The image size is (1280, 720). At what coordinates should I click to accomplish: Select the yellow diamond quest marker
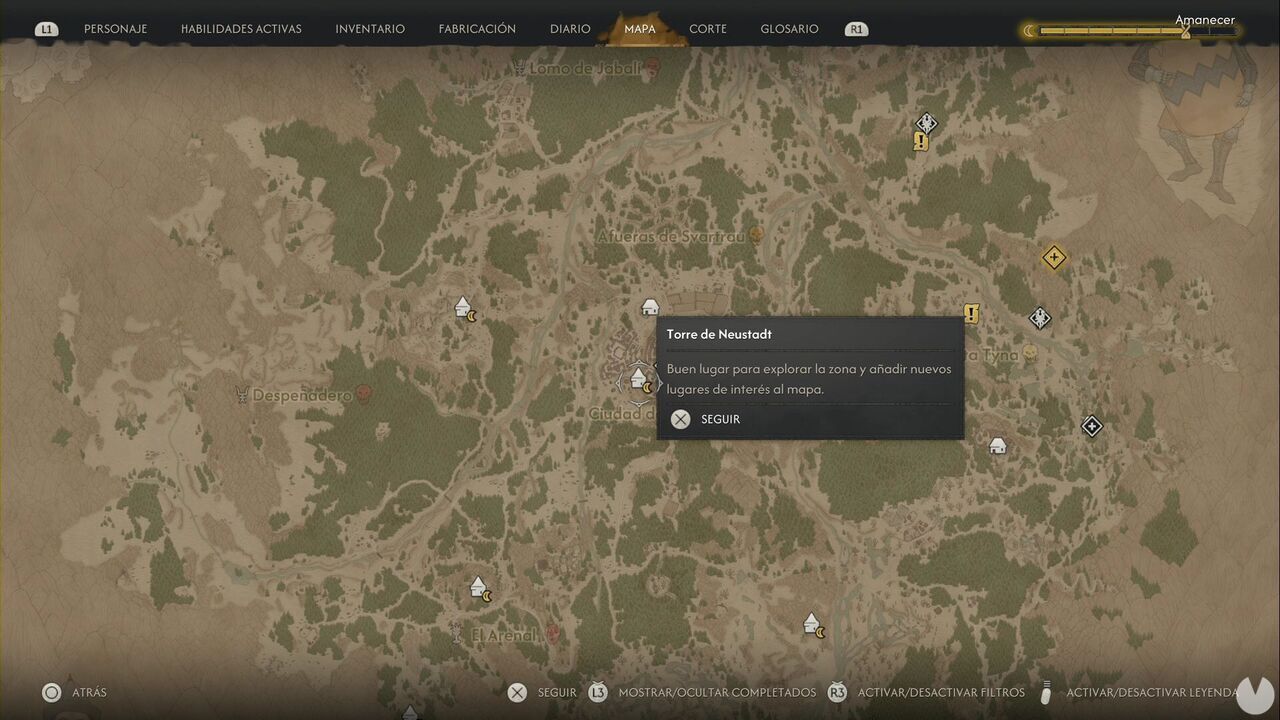pyautogui.click(x=1053, y=258)
